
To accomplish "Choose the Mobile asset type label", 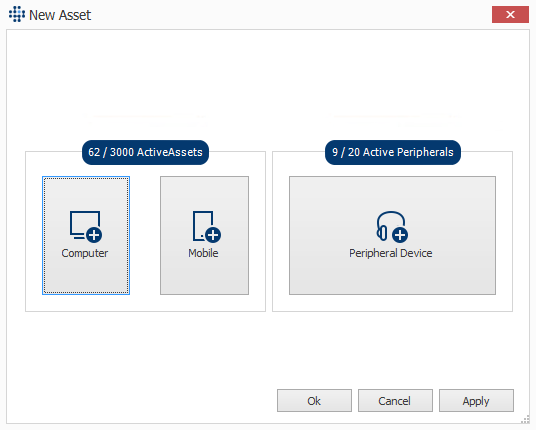I will click(203, 253).
